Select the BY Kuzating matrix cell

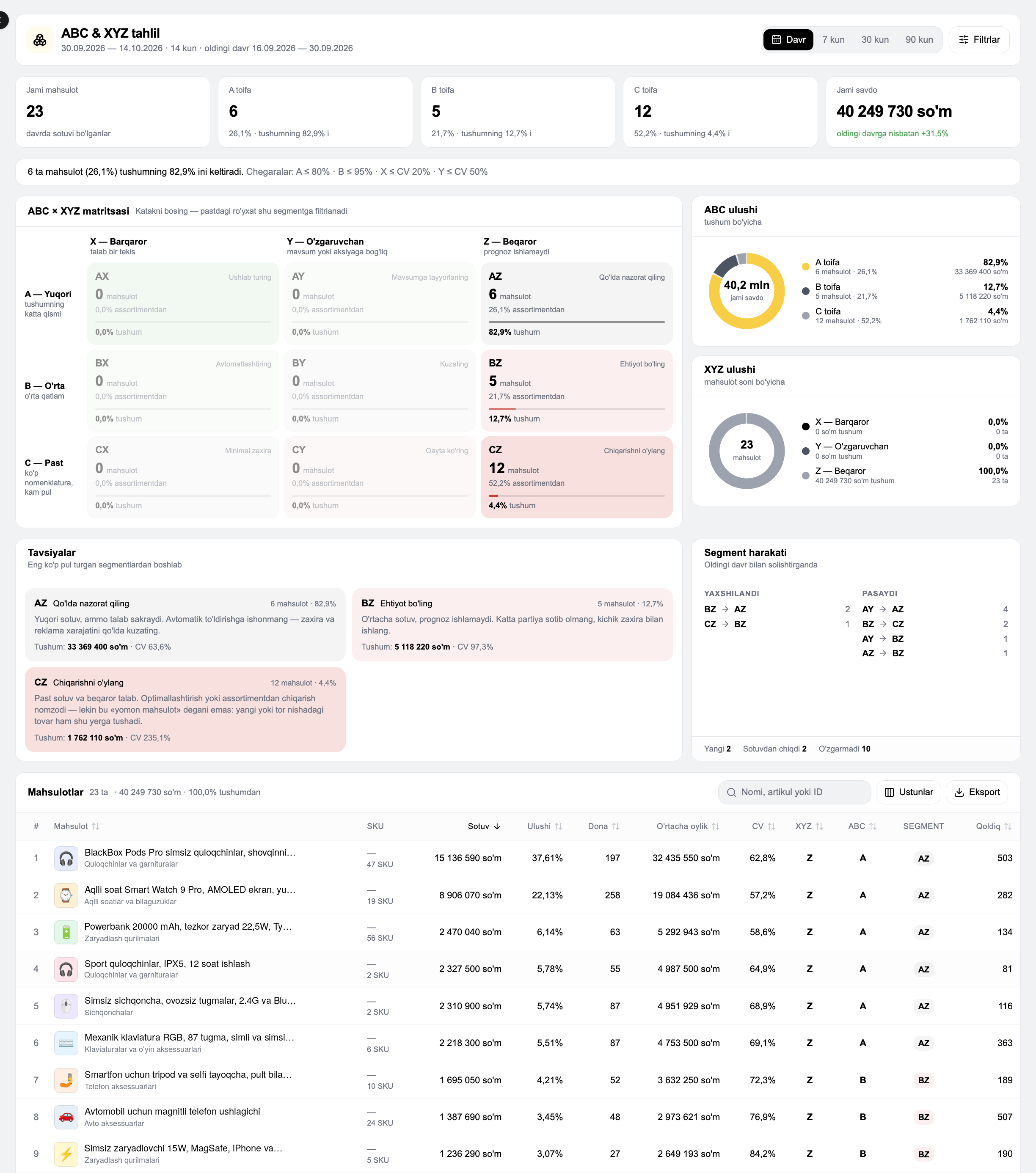(380, 390)
